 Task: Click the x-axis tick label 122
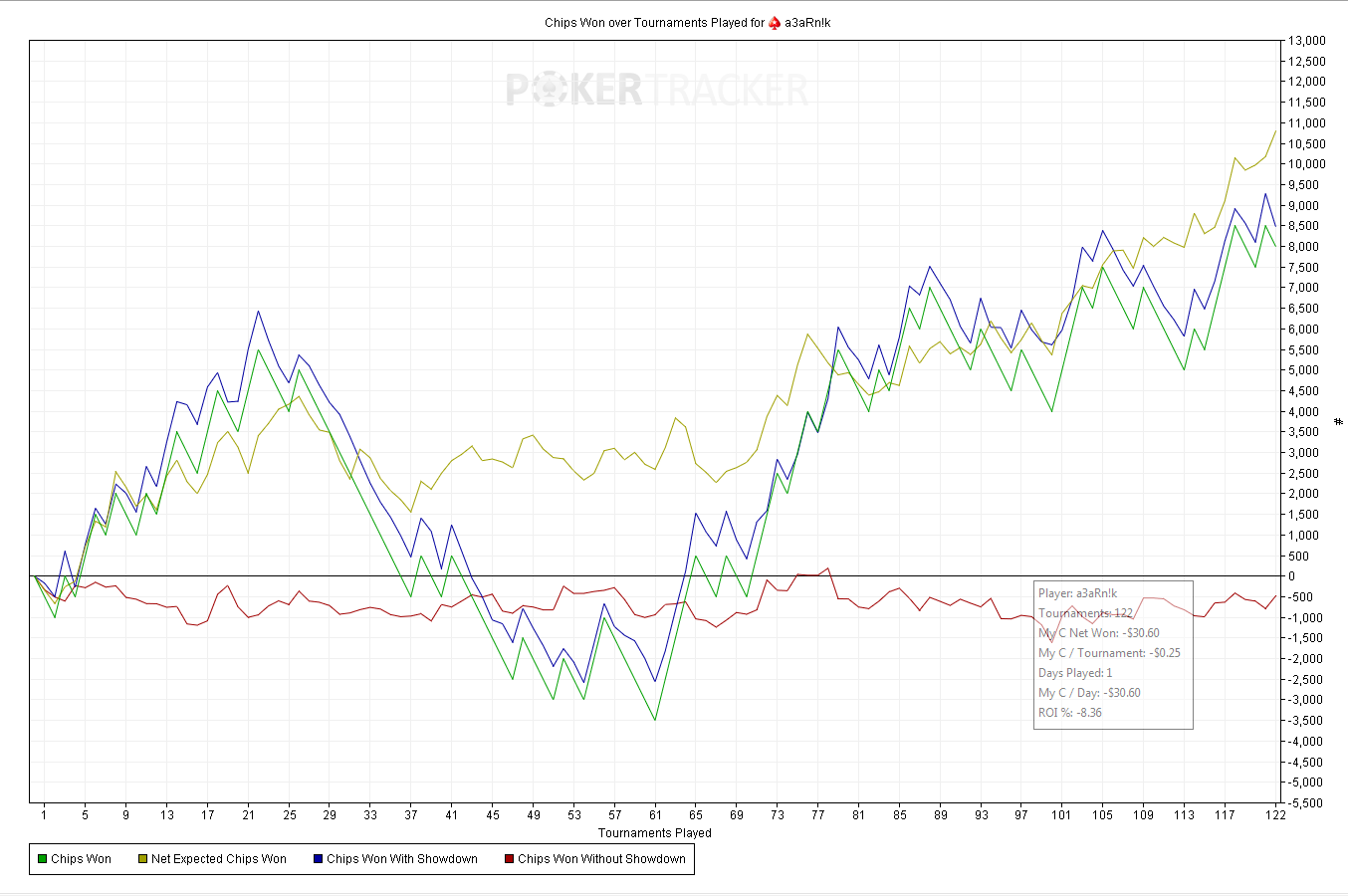pyautogui.click(x=1275, y=815)
